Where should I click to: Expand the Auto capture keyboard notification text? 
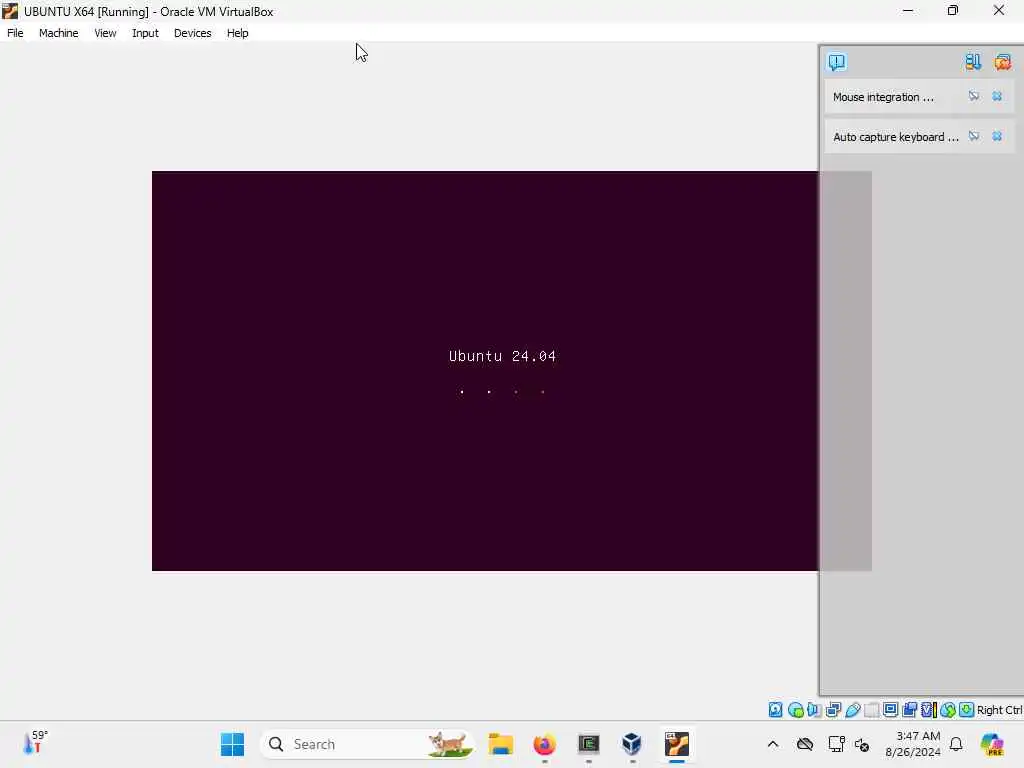895,136
